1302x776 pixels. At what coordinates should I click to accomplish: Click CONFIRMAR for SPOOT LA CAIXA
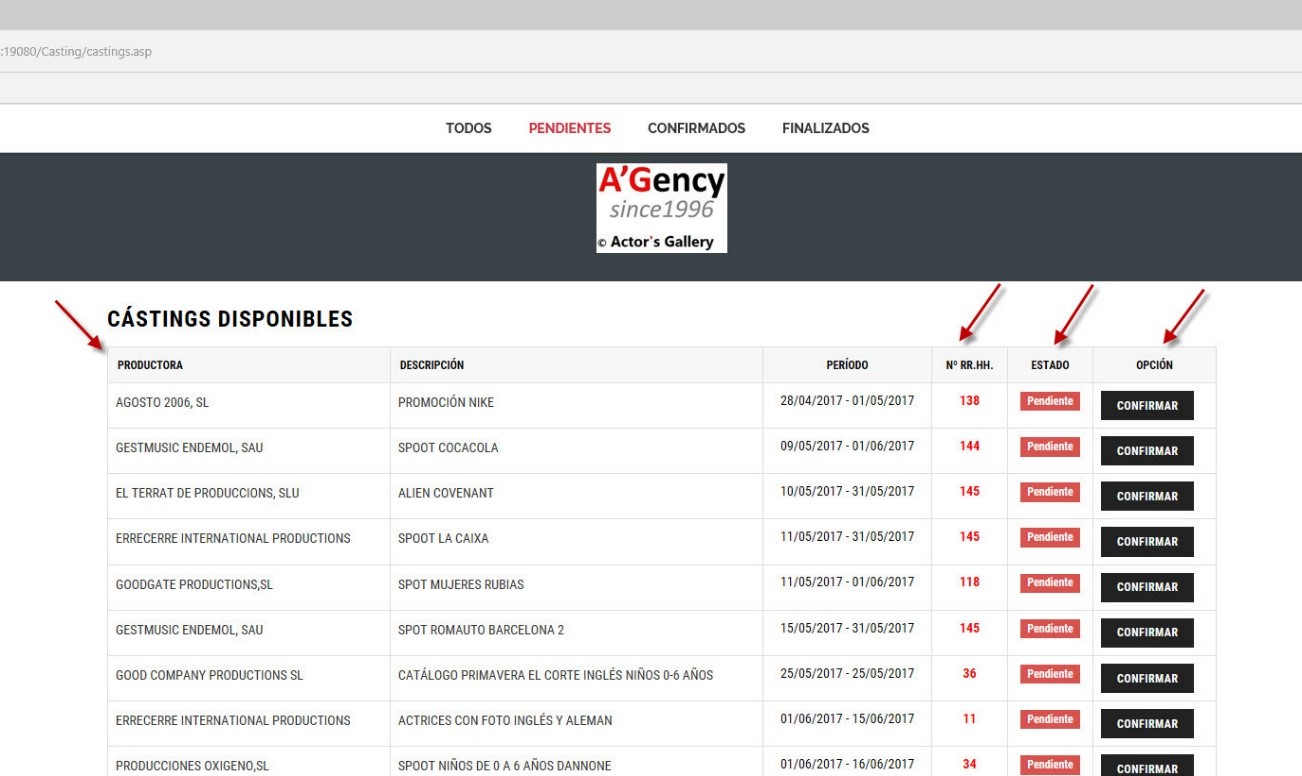click(x=1147, y=542)
